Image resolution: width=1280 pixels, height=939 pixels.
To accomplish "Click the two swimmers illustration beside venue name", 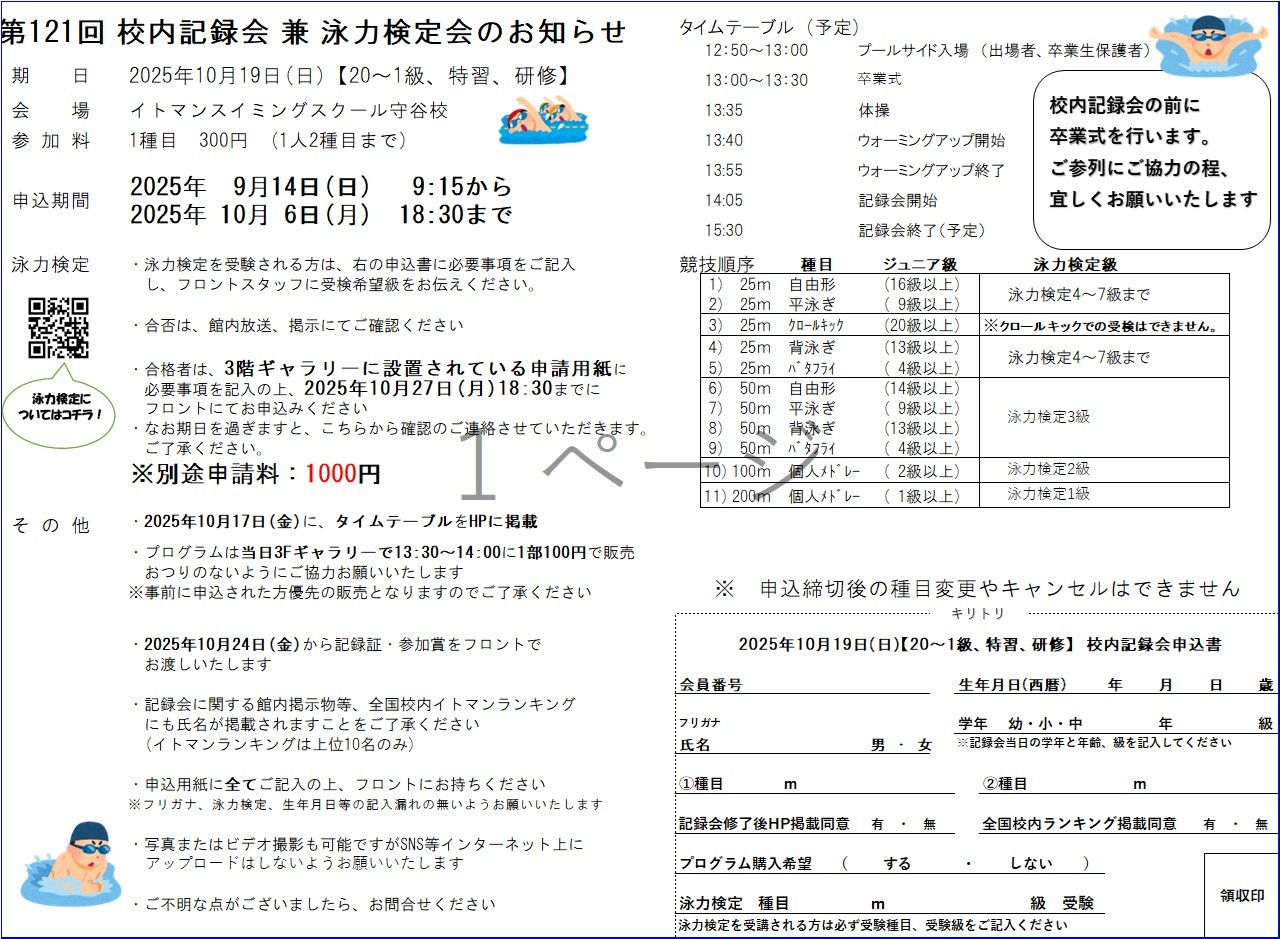I will pyautogui.click(x=543, y=121).
